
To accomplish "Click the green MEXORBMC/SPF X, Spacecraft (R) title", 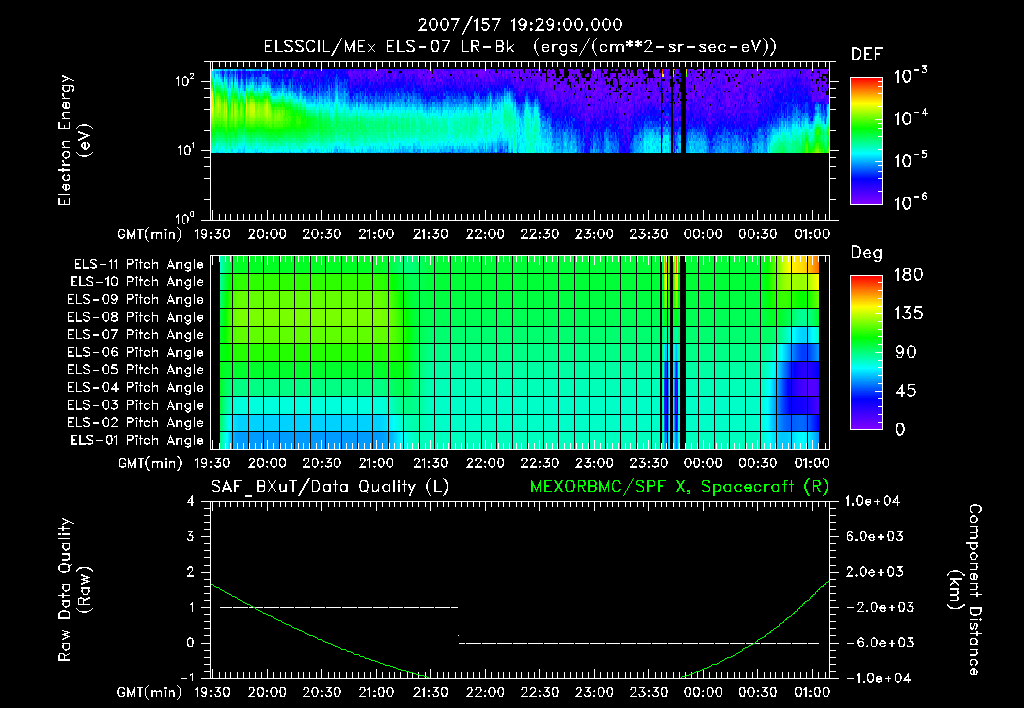I will [x=679, y=487].
